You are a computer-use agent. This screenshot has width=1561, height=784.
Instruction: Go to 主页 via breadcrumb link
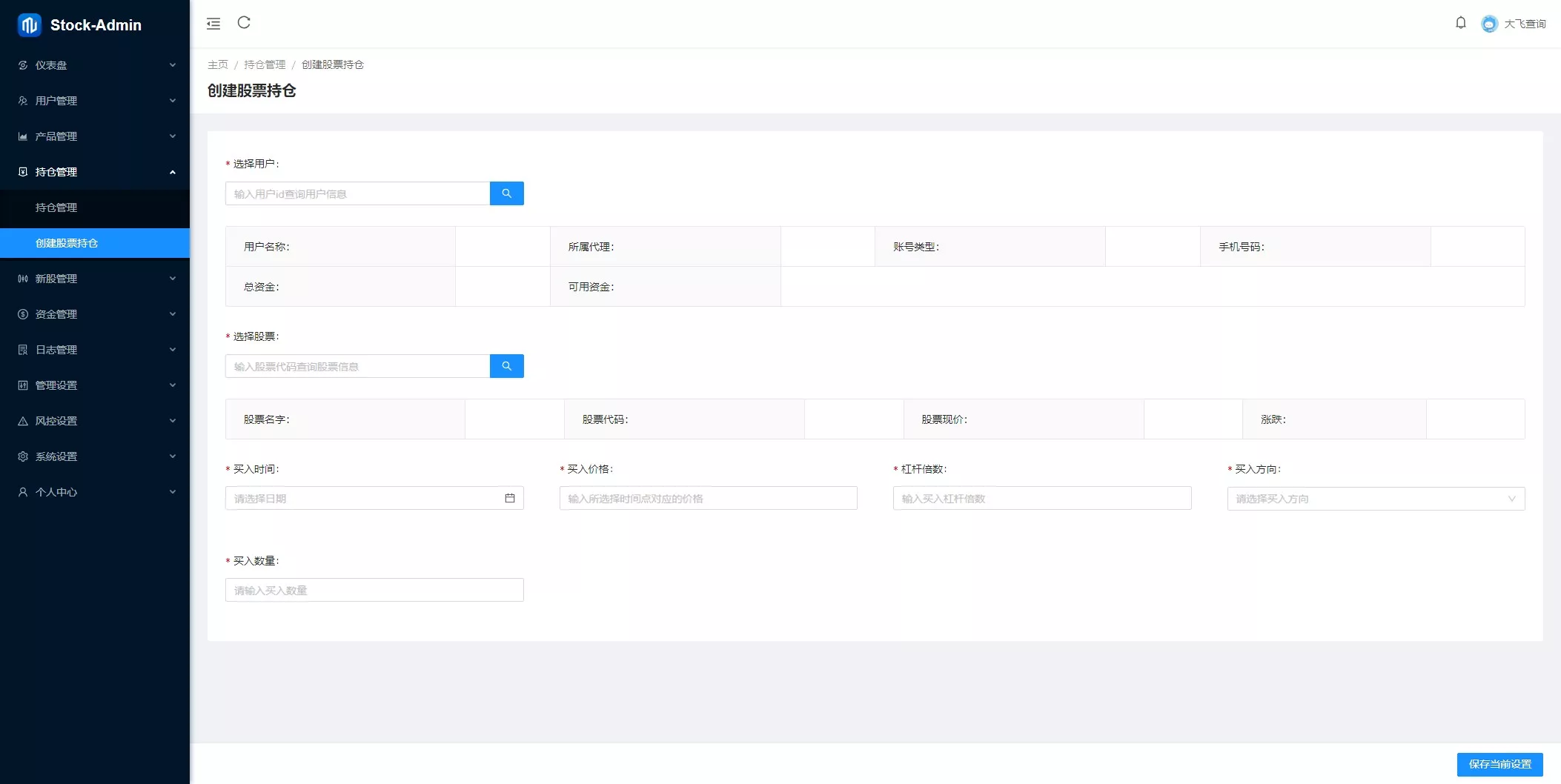pyautogui.click(x=218, y=64)
